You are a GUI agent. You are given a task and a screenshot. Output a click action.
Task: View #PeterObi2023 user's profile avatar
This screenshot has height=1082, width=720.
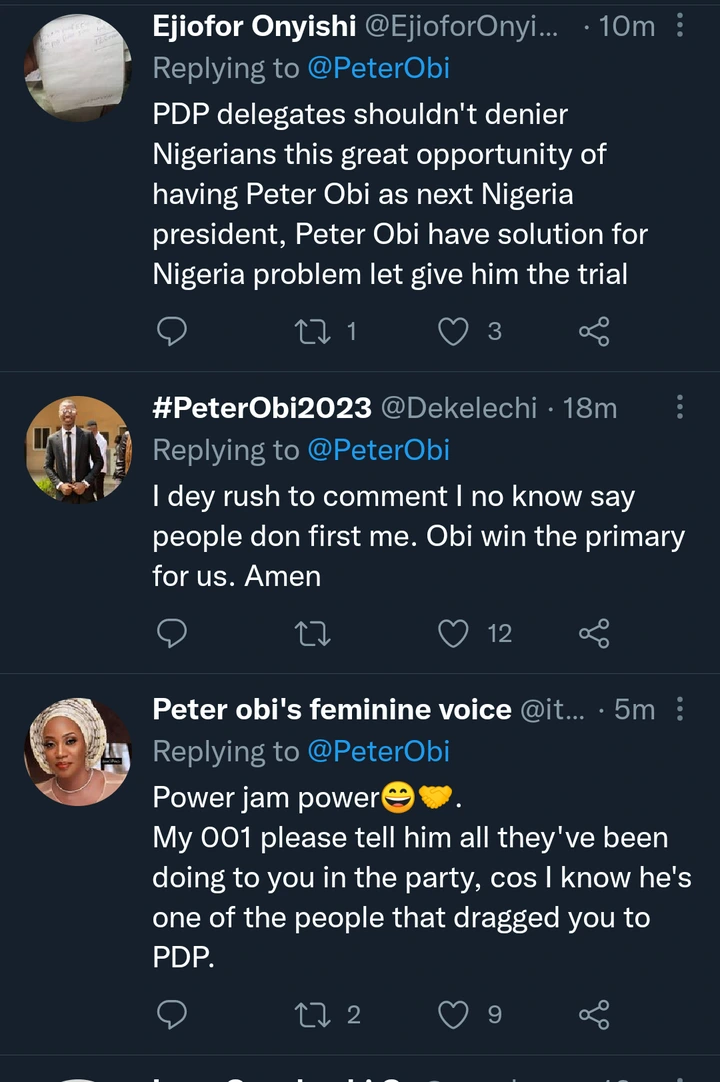click(x=78, y=449)
